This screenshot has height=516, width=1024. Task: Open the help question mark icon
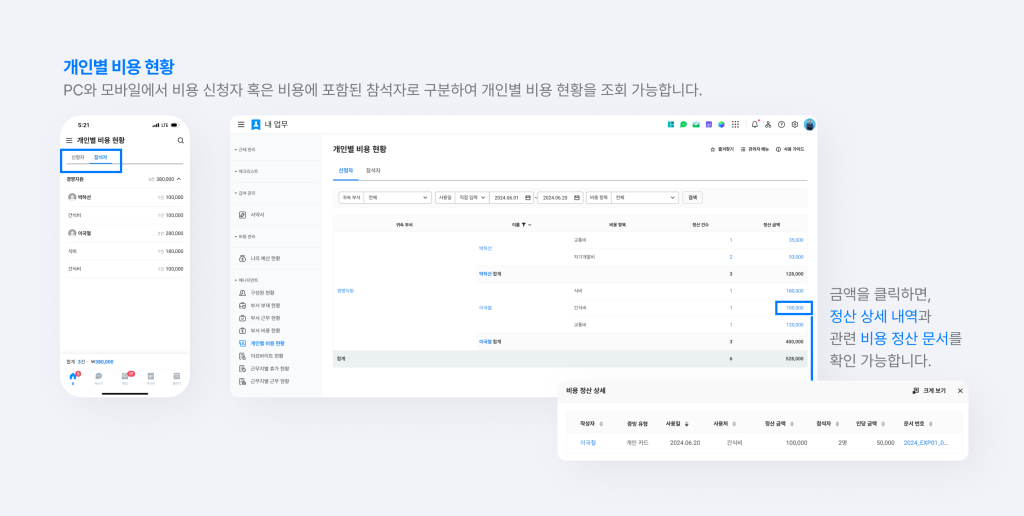point(781,124)
